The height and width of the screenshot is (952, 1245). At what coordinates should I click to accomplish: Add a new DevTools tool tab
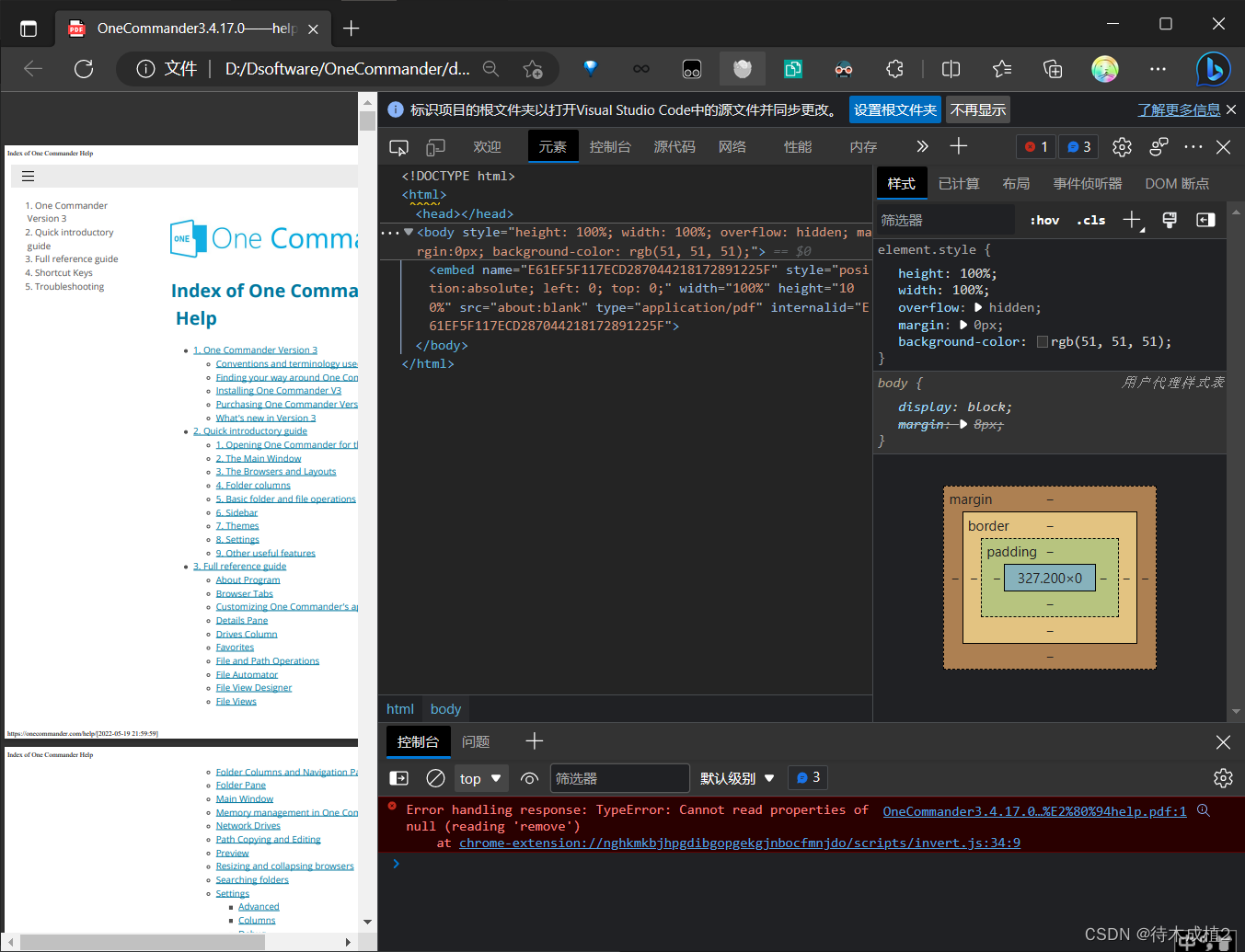[x=959, y=146]
